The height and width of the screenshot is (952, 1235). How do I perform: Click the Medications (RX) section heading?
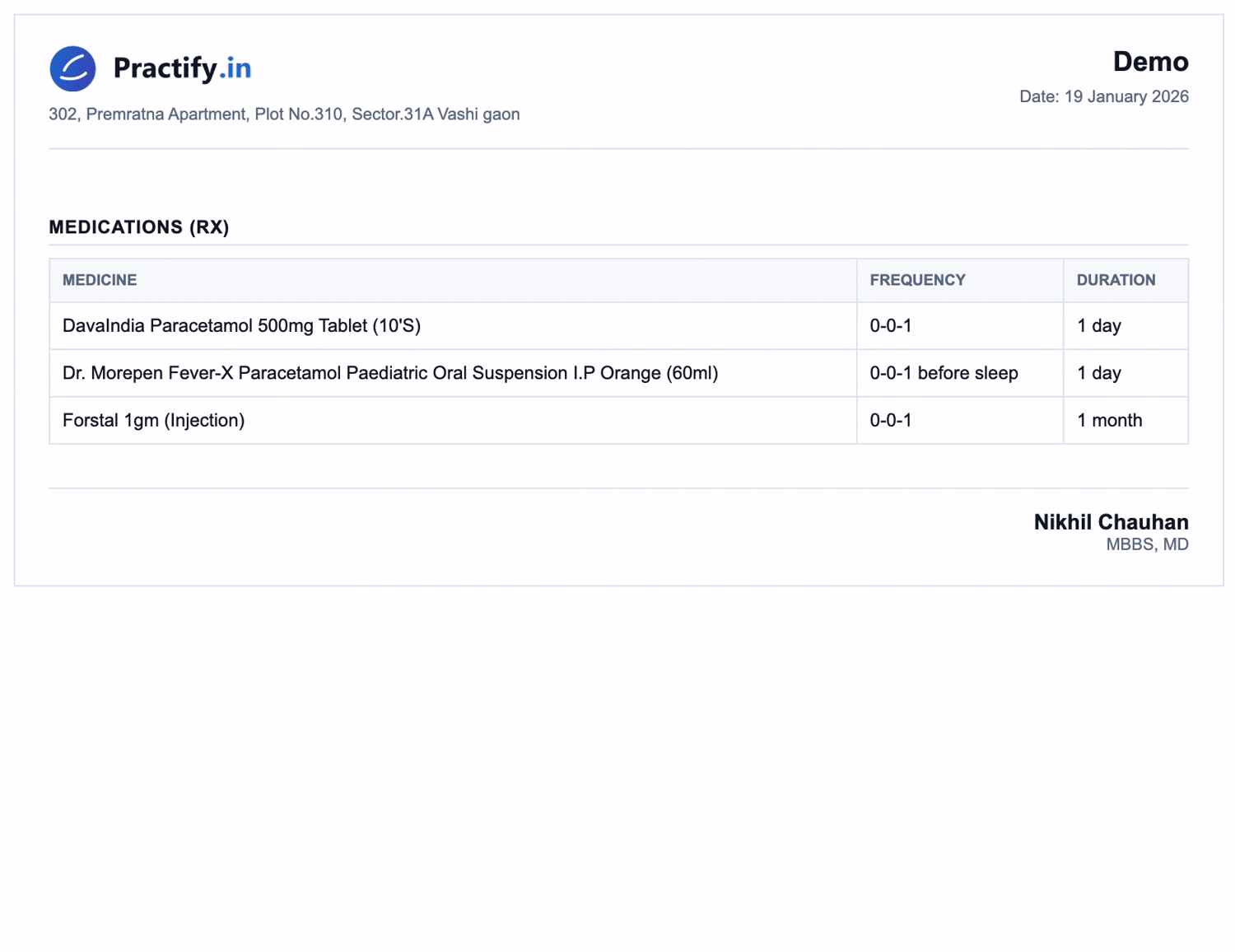[139, 227]
